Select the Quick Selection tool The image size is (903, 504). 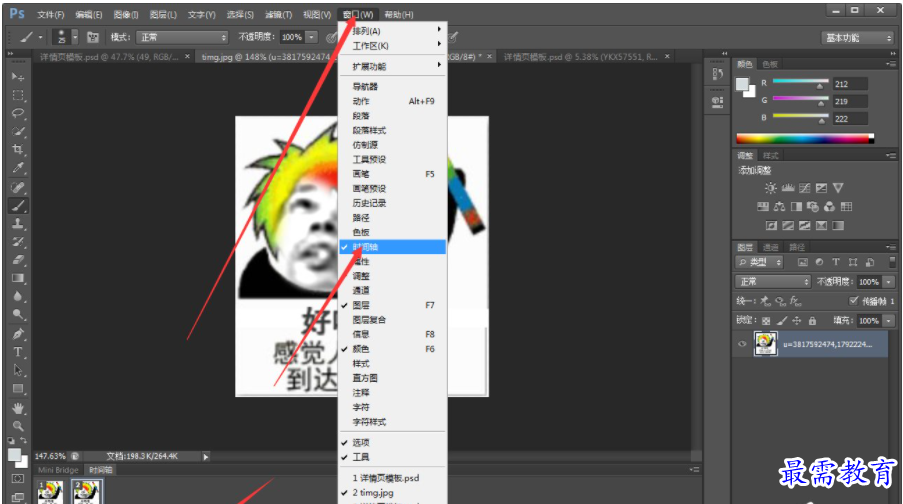(18, 131)
